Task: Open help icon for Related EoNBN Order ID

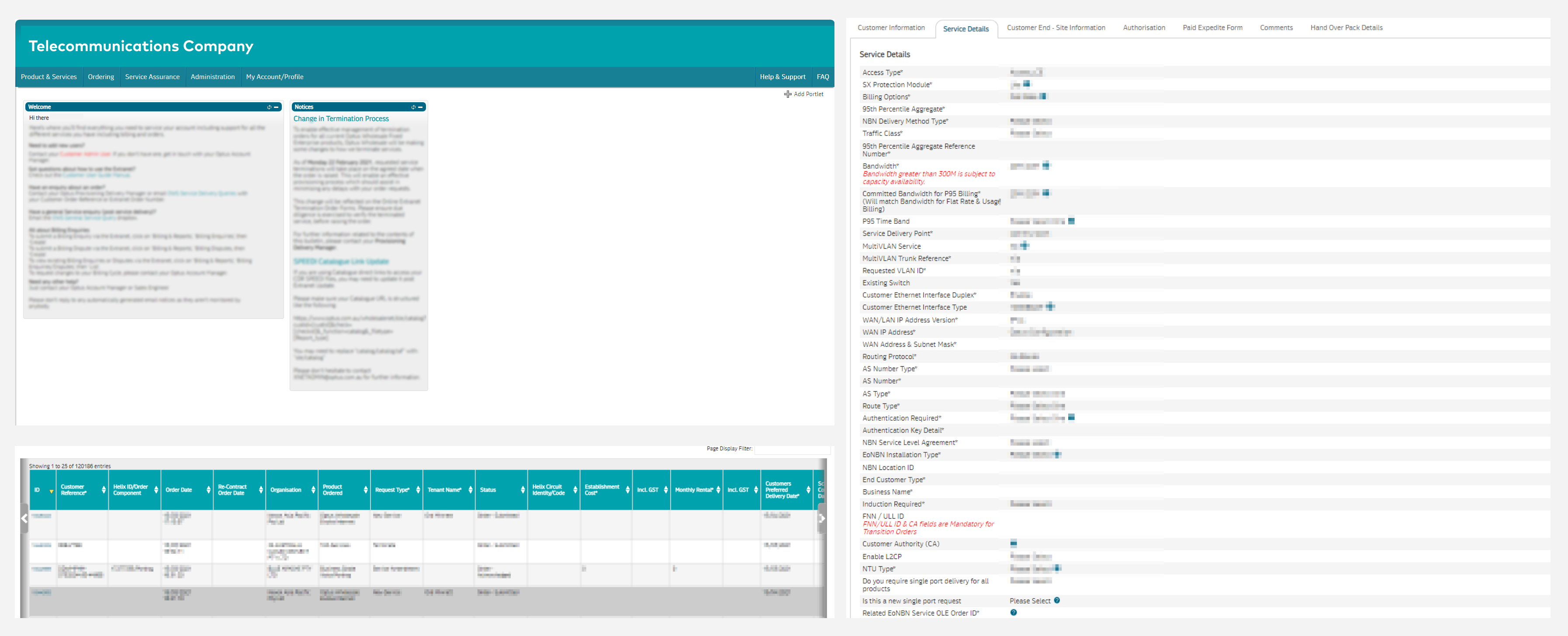Action: click(1014, 613)
